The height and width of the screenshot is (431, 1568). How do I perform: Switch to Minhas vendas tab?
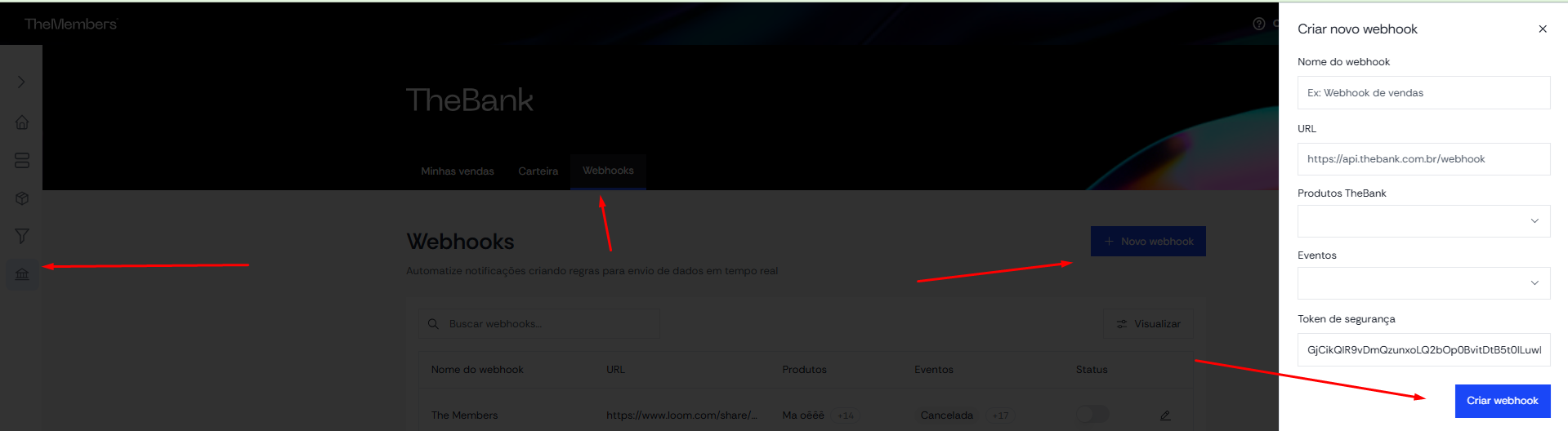458,171
